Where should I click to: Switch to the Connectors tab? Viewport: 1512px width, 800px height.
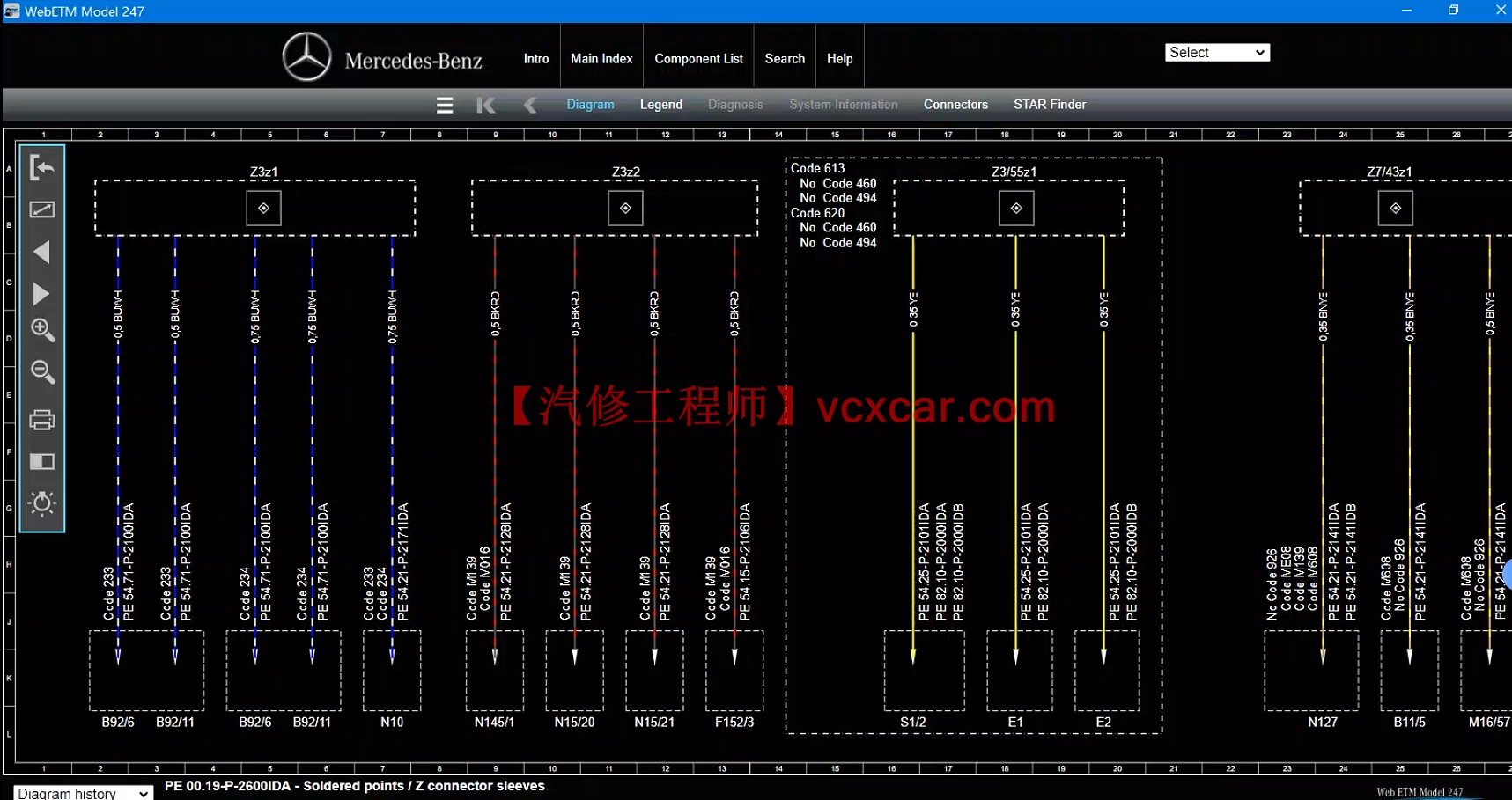coord(955,105)
